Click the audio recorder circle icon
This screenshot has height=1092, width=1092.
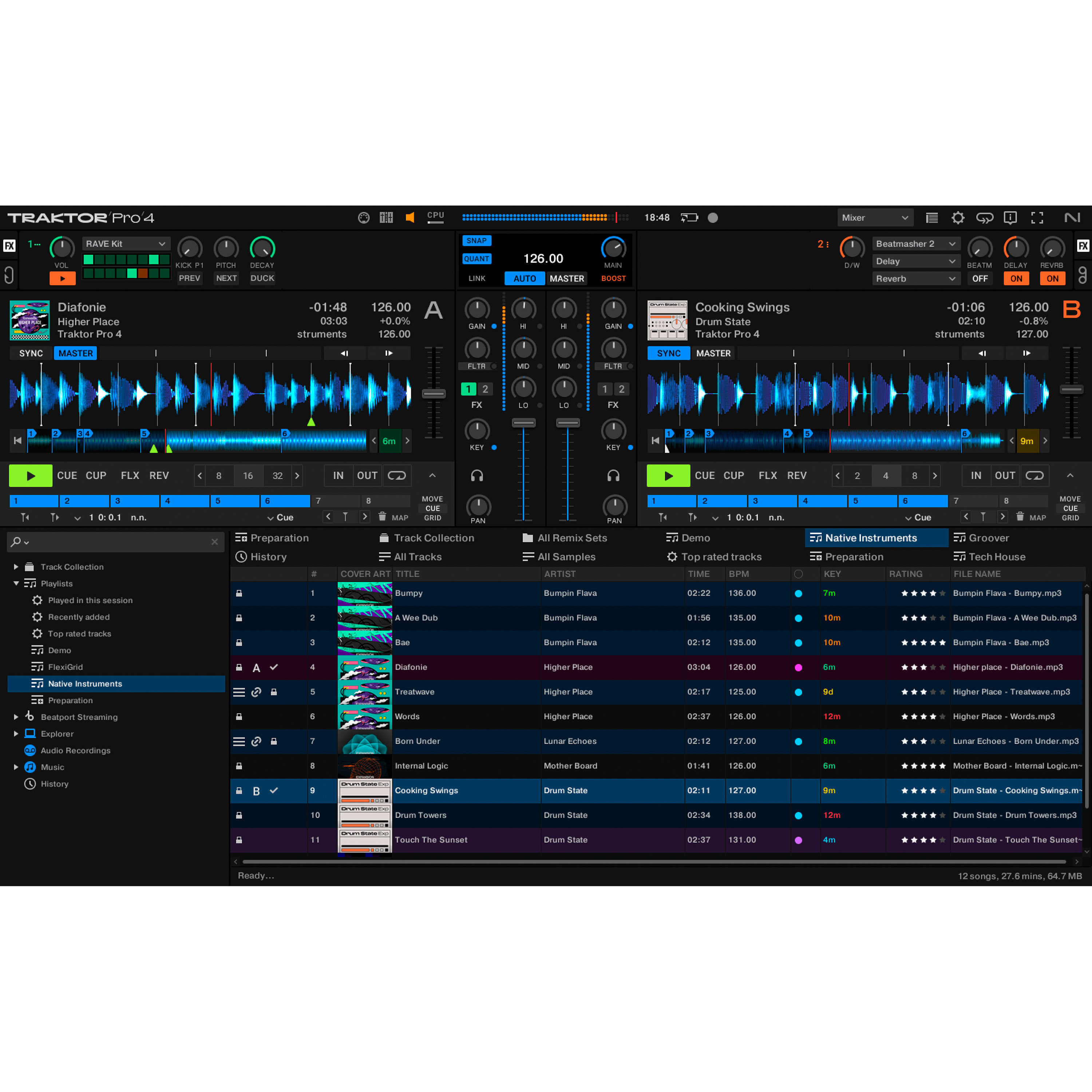pos(713,218)
